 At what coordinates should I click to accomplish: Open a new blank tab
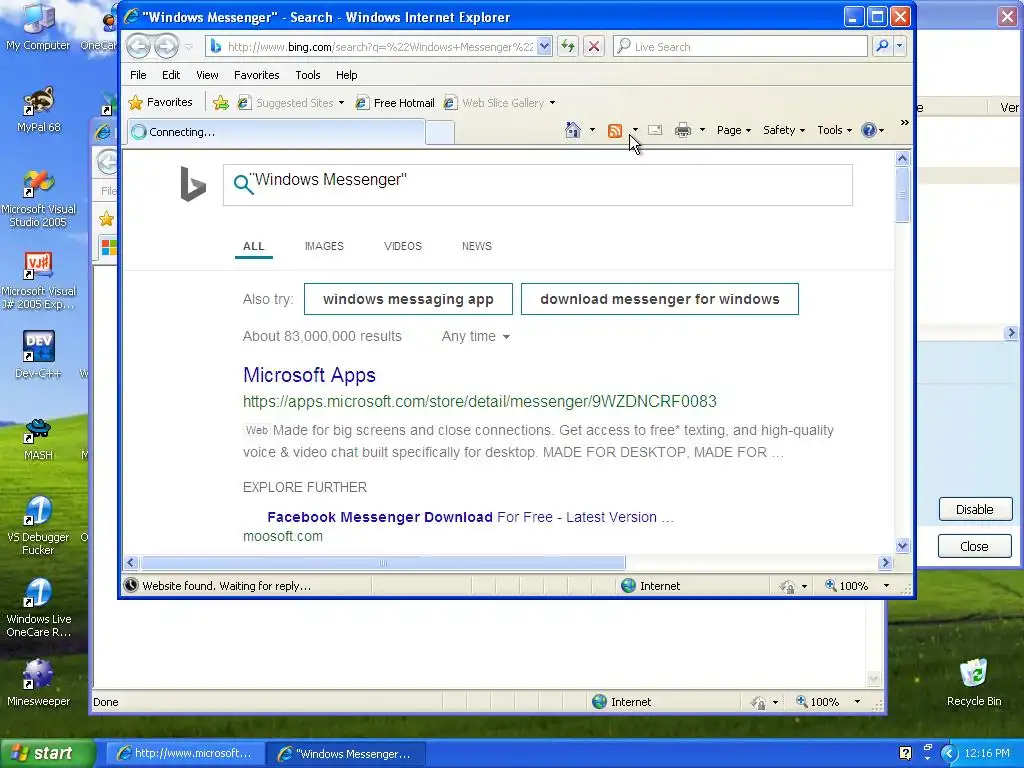(440, 133)
